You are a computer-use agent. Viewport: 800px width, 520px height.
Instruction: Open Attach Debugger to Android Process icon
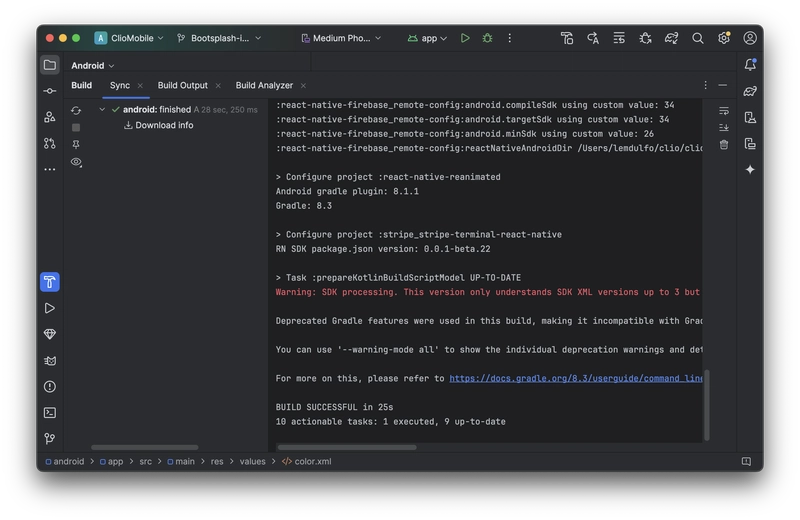tap(645, 38)
